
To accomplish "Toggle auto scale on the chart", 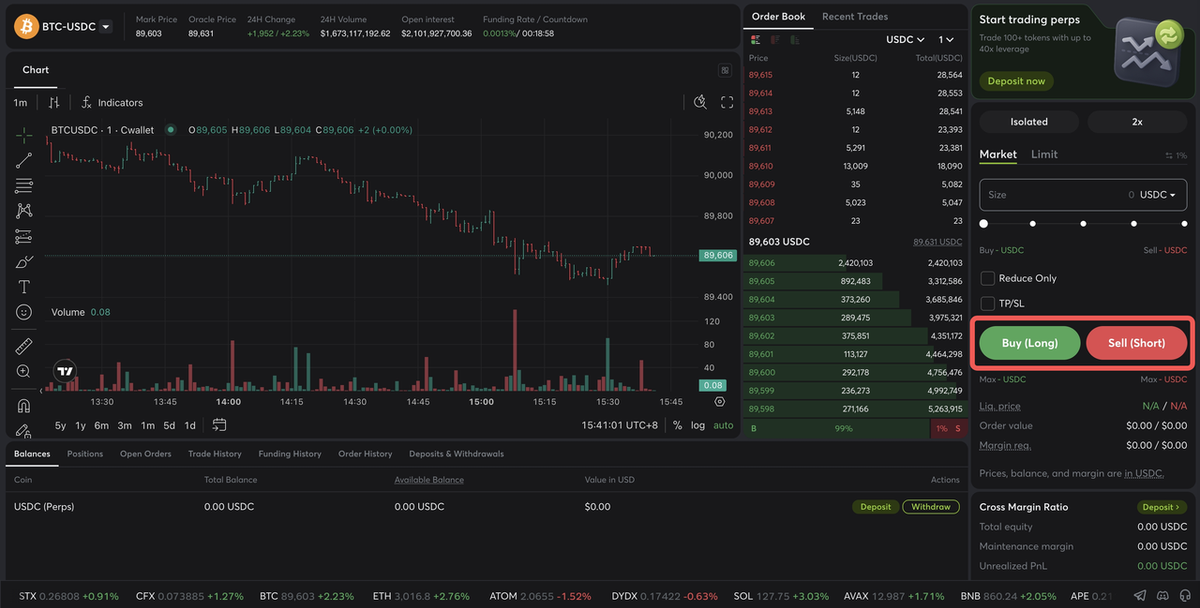I will (x=723, y=425).
